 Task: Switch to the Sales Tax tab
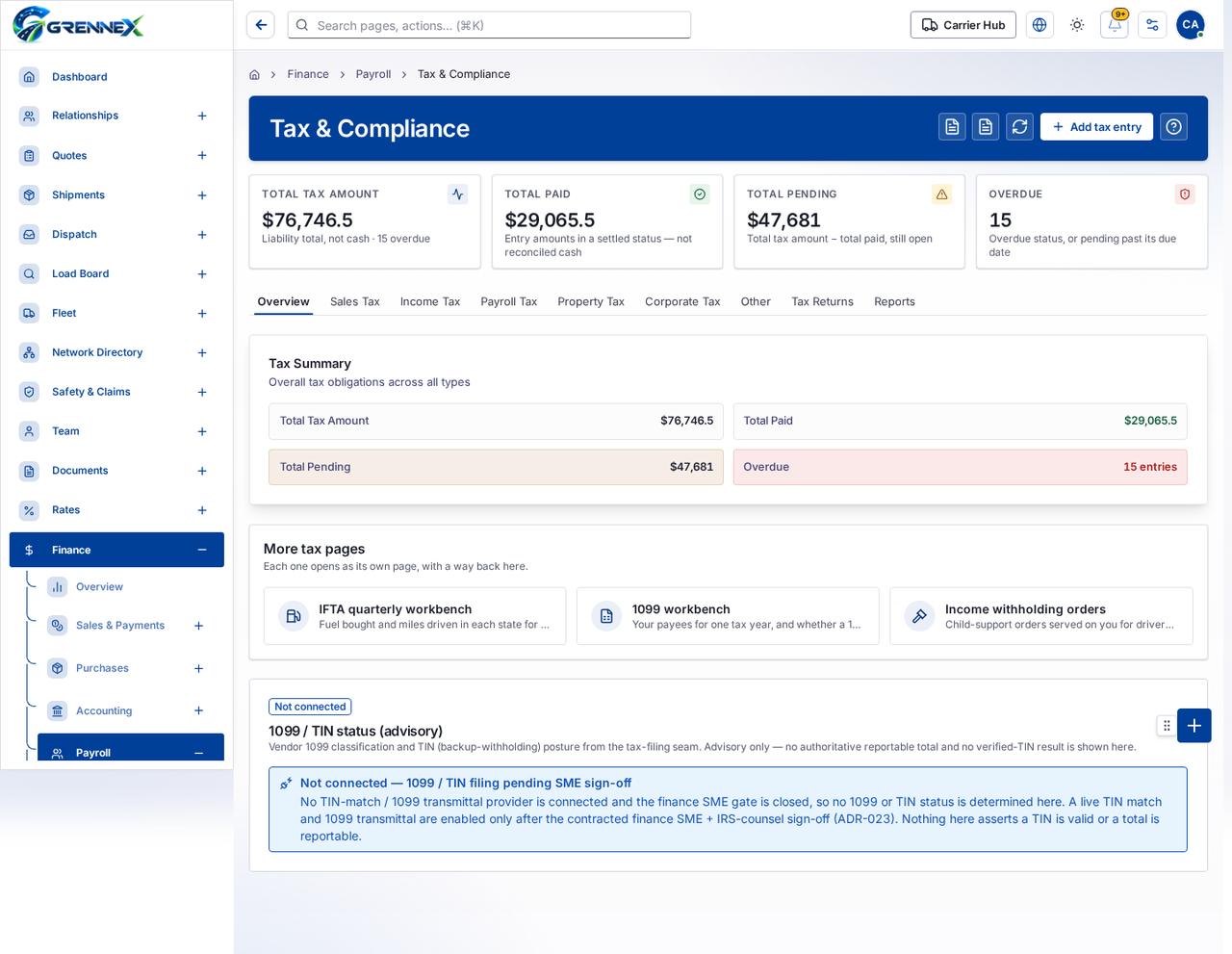(355, 301)
